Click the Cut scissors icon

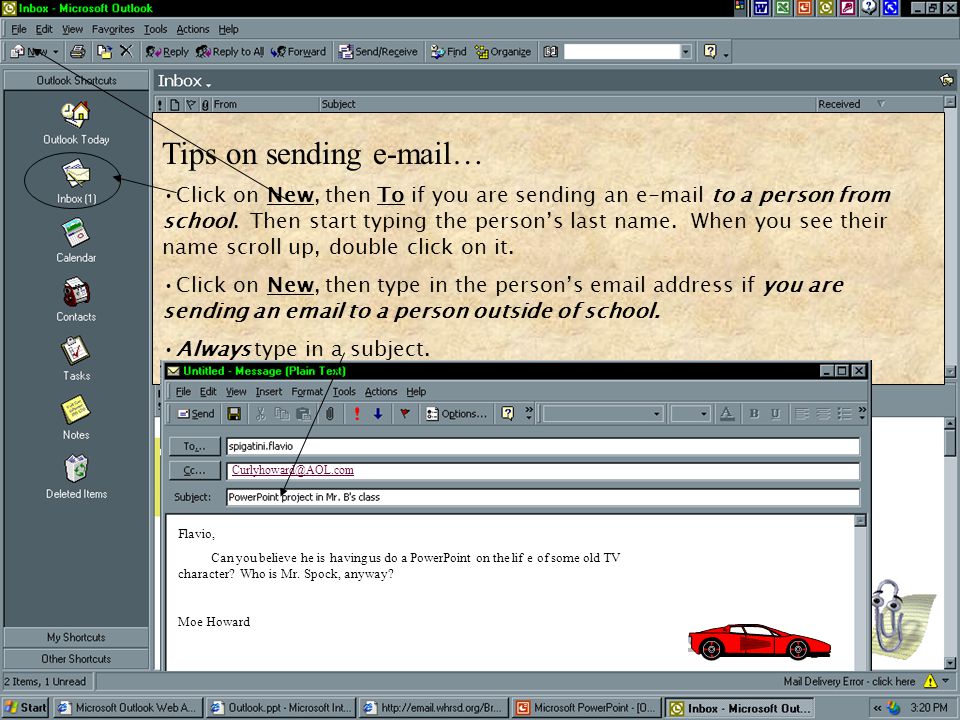(x=260, y=414)
